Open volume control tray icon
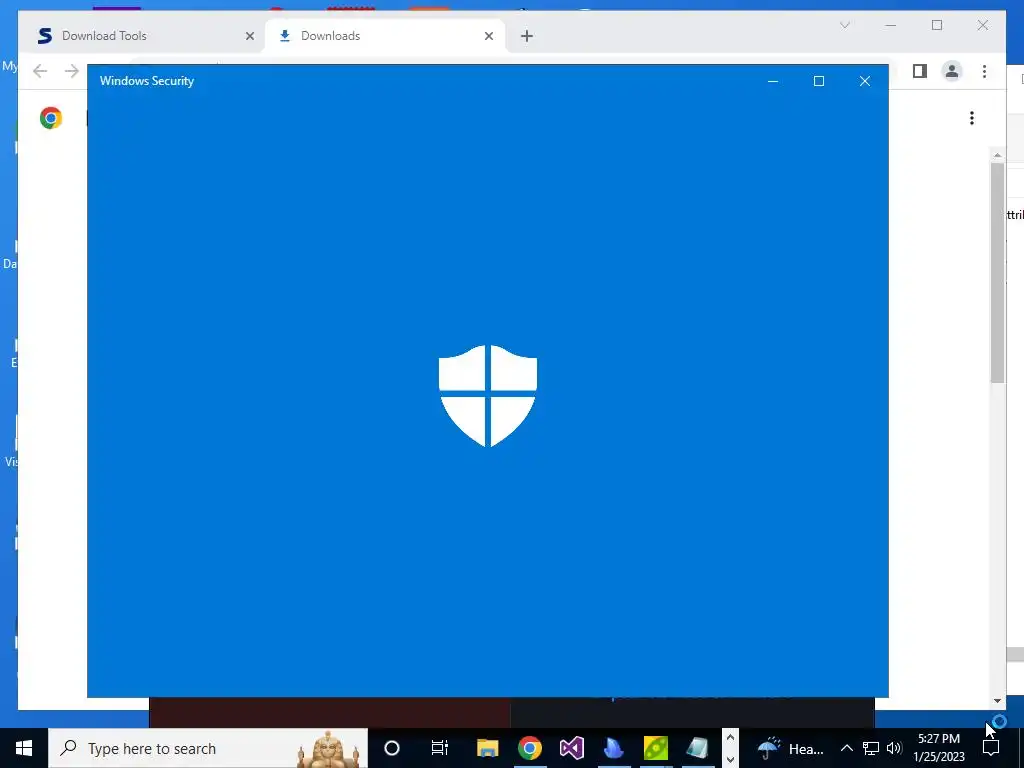The height and width of the screenshot is (768, 1024). tap(894, 748)
